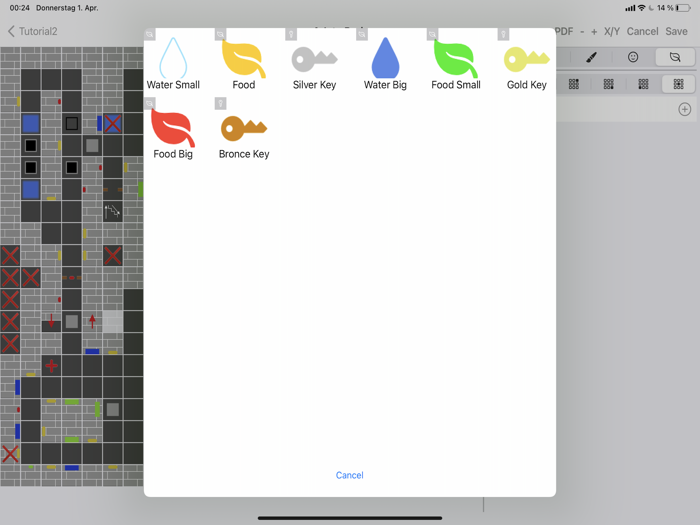Tap the PDF button in the toolbar
The height and width of the screenshot is (525, 700).
pyautogui.click(x=564, y=31)
